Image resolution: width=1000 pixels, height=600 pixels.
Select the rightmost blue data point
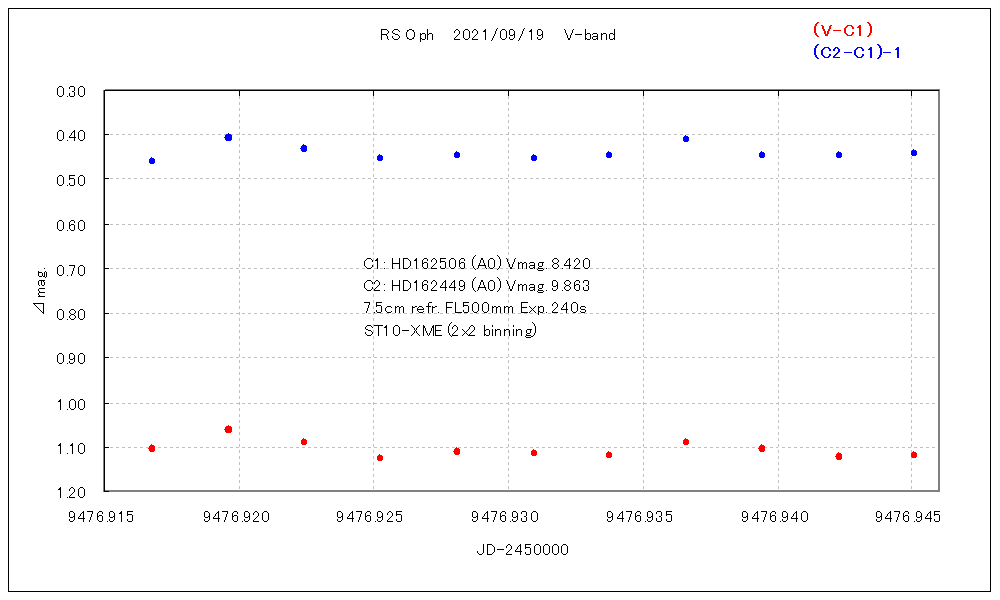coord(914,153)
